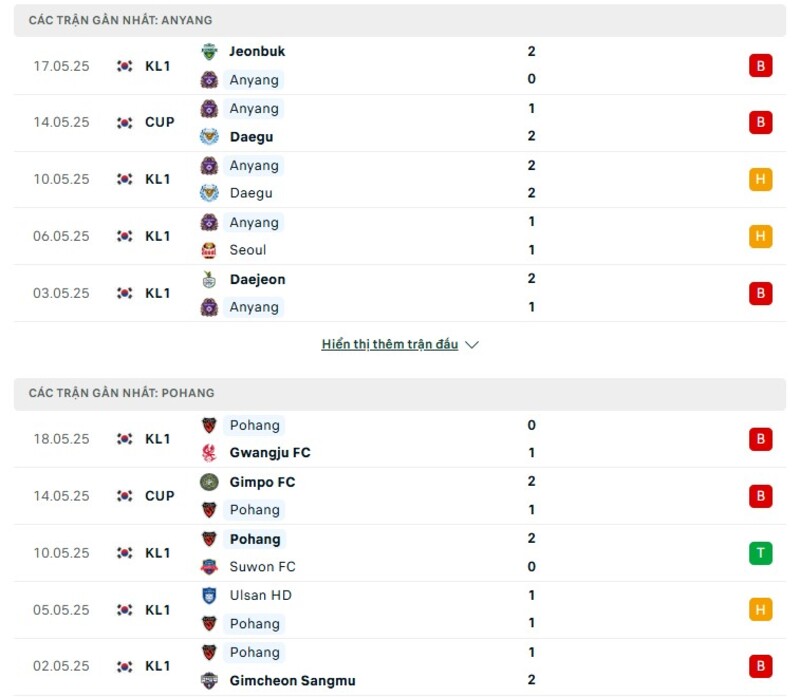The width and height of the screenshot is (800, 697).
Task: Click the Seoul club badge icon
Action: (210, 250)
